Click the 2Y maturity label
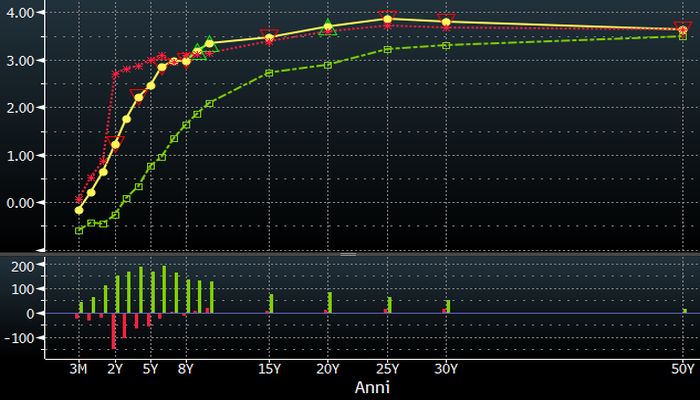Screen dimensions: 700x400 (x=115, y=369)
